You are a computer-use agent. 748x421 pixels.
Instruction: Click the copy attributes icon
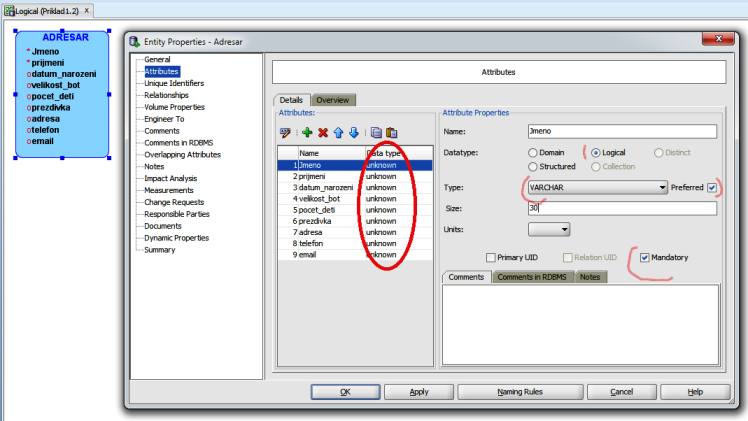pos(376,132)
